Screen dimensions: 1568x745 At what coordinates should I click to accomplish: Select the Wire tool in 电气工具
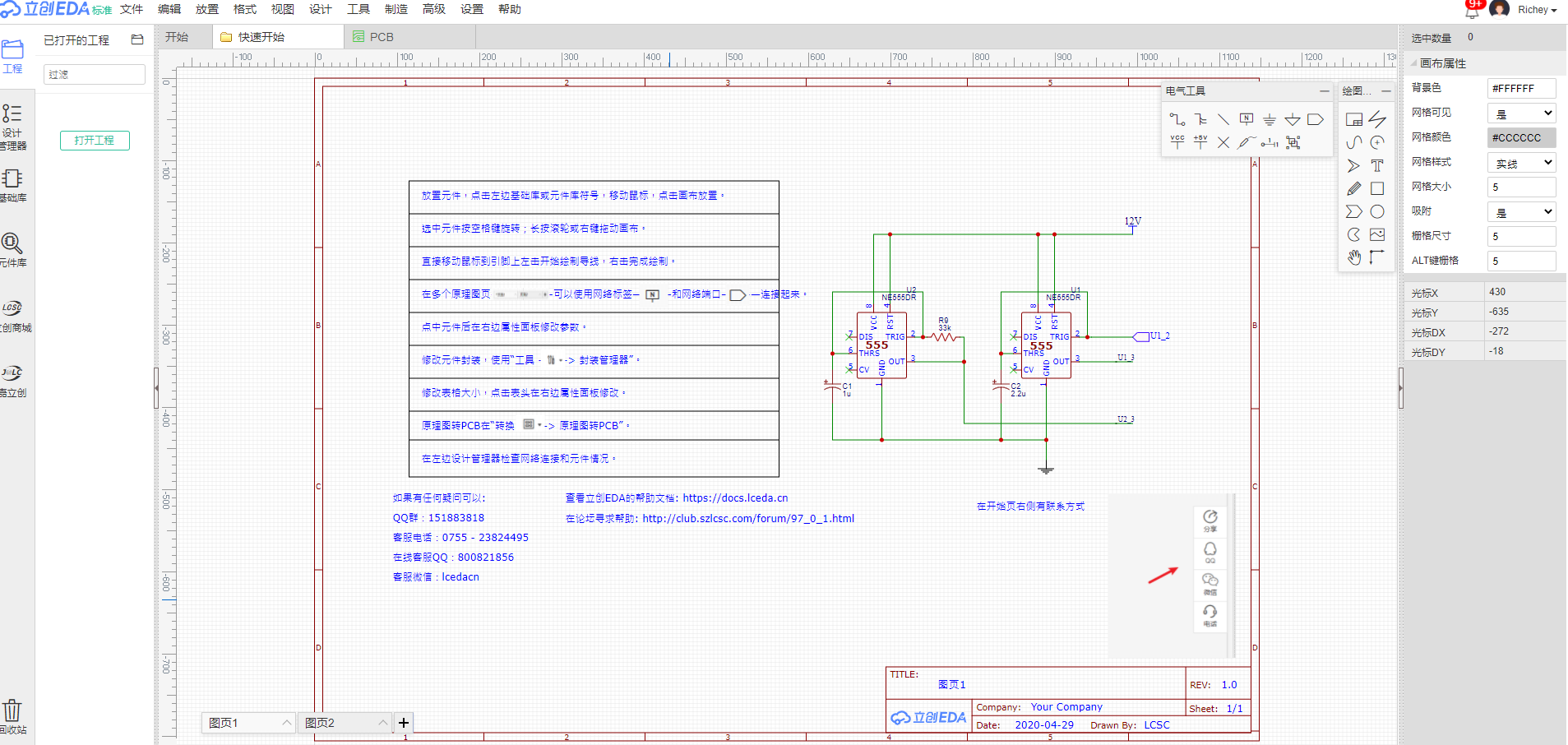coord(1177,119)
